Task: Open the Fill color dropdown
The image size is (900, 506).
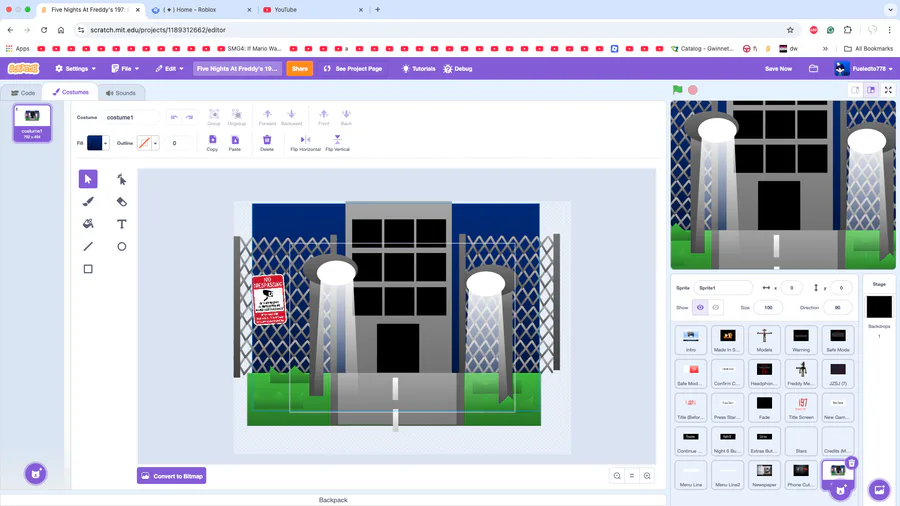Action: pos(106,143)
